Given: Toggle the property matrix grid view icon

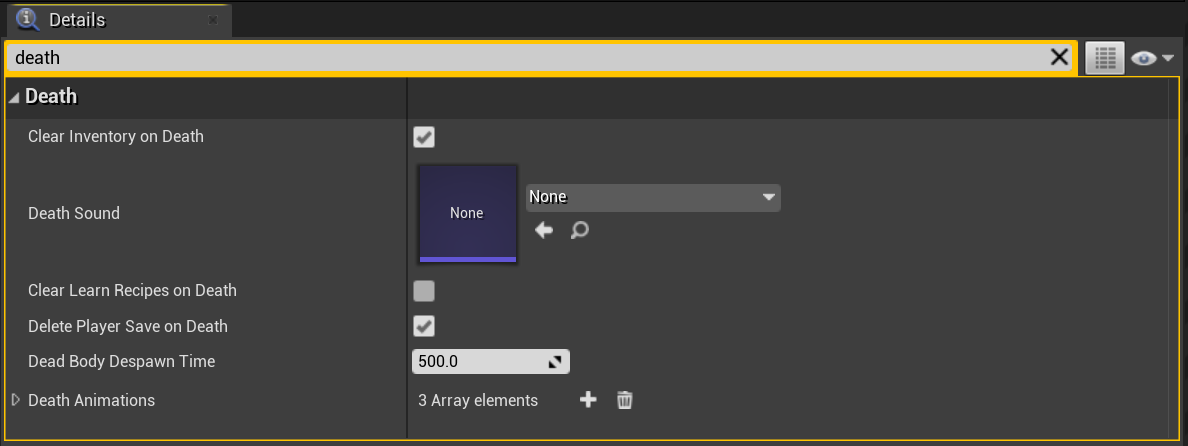Looking at the screenshot, I should tap(1104, 59).
